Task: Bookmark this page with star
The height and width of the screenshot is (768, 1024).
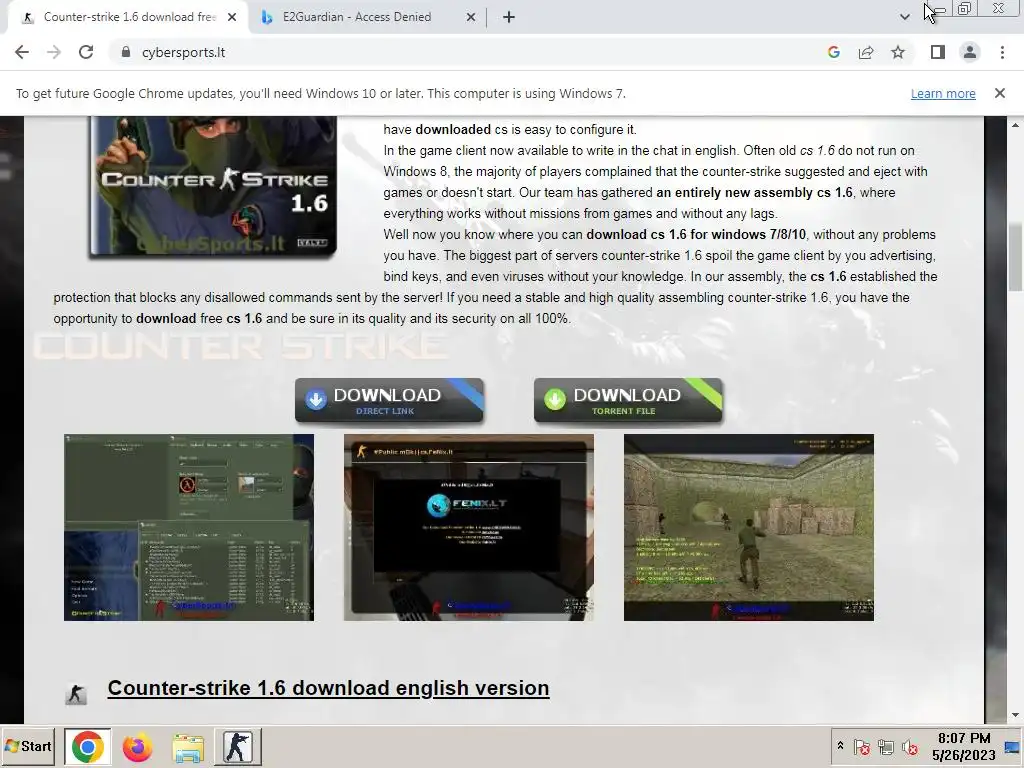Action: click(898, 52)
